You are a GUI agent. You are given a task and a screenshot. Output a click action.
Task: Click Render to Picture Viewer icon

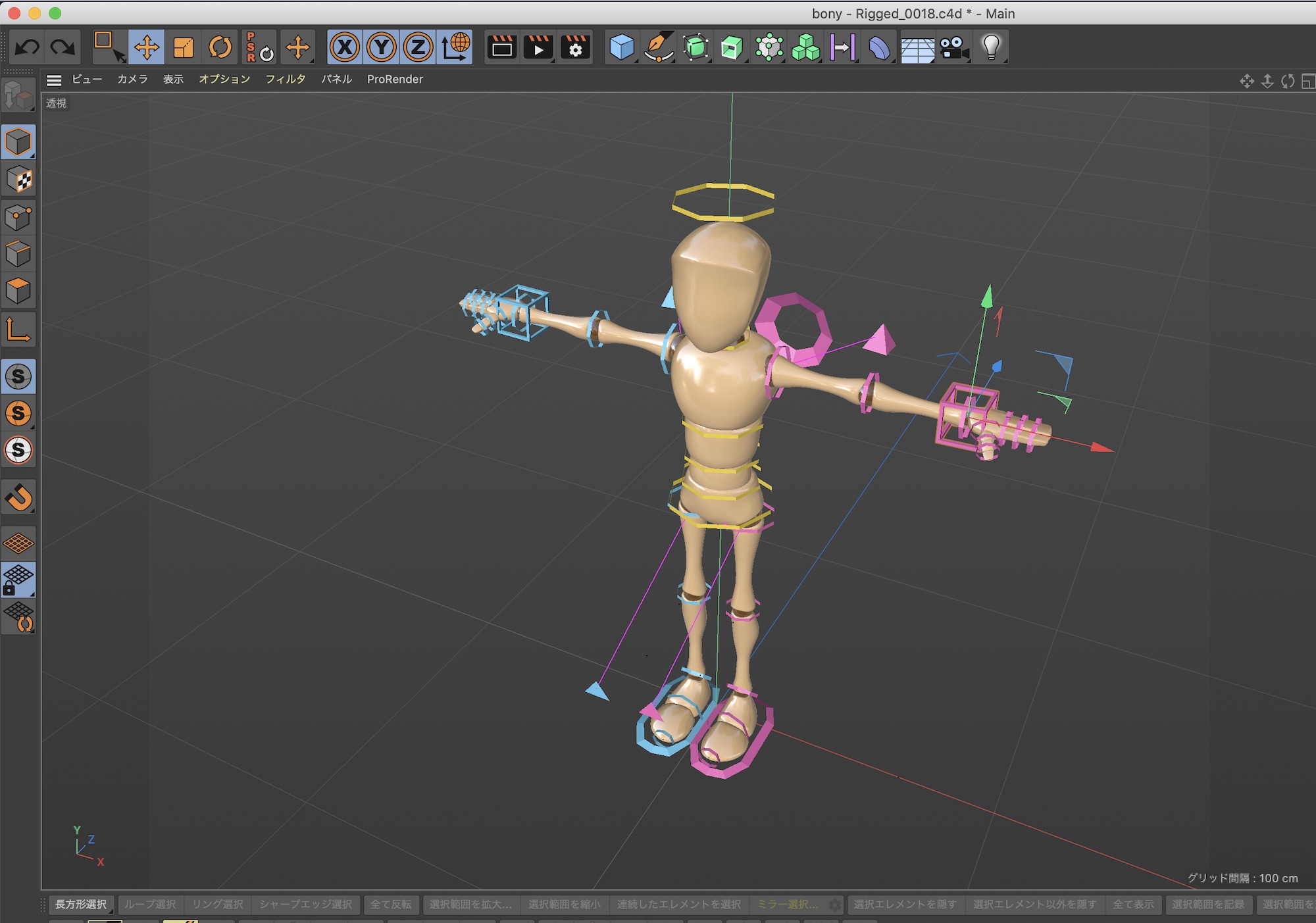tap(538, 47)
